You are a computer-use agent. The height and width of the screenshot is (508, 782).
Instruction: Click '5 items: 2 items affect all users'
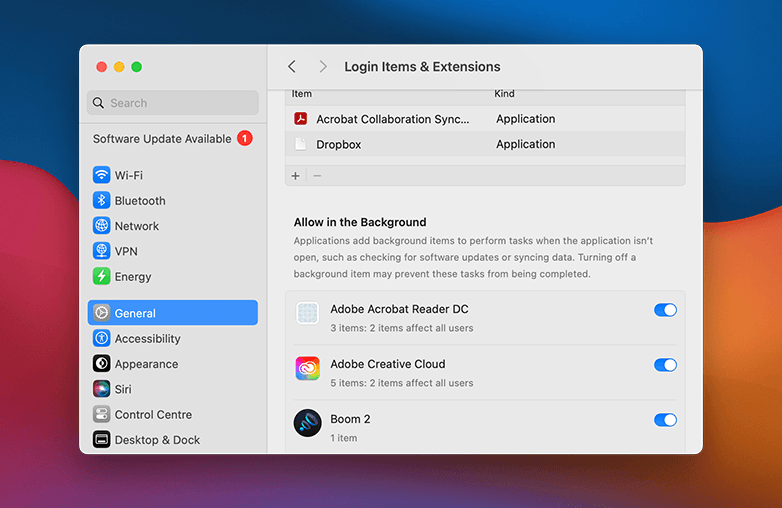[x=401, y=383]
